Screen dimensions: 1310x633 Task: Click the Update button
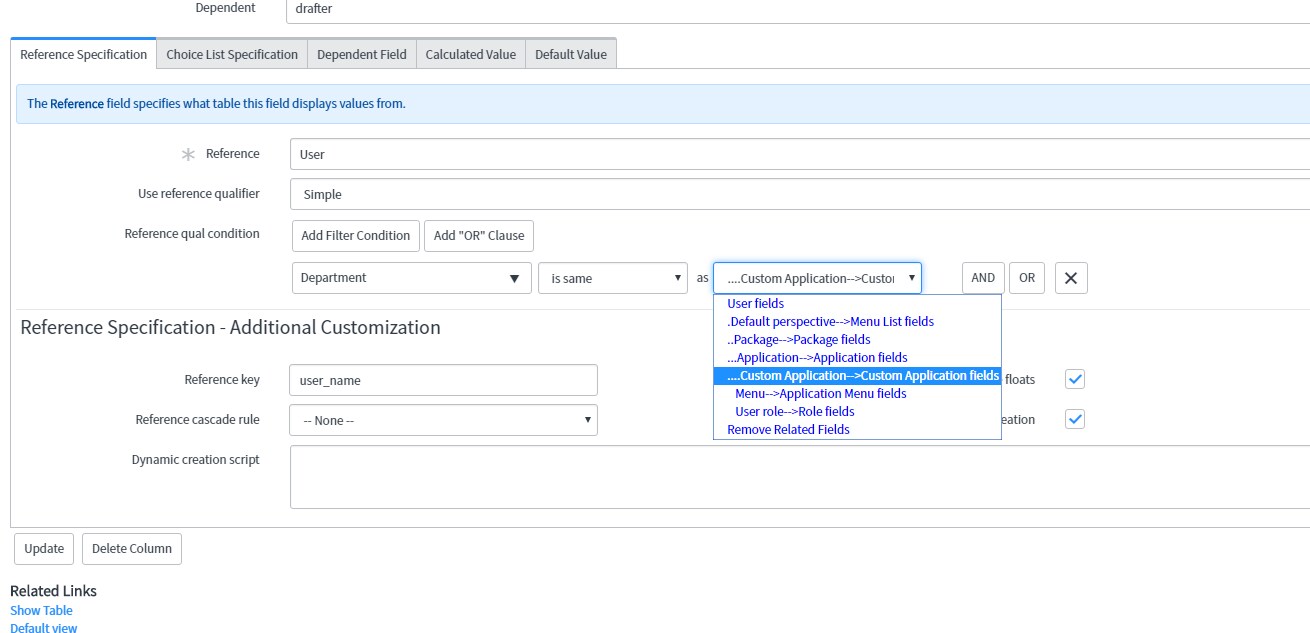pyautogui.click(x=44, y=548)
